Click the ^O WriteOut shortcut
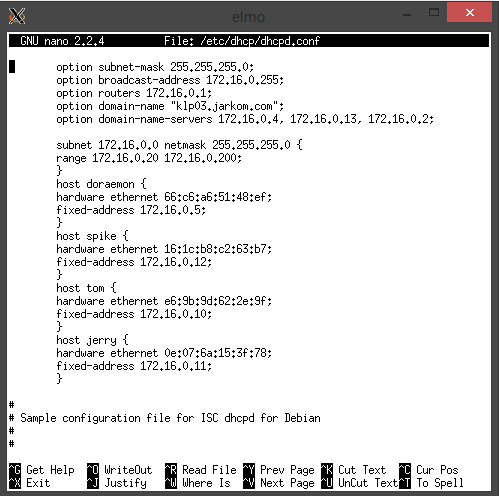 click(x=120, y=470)
